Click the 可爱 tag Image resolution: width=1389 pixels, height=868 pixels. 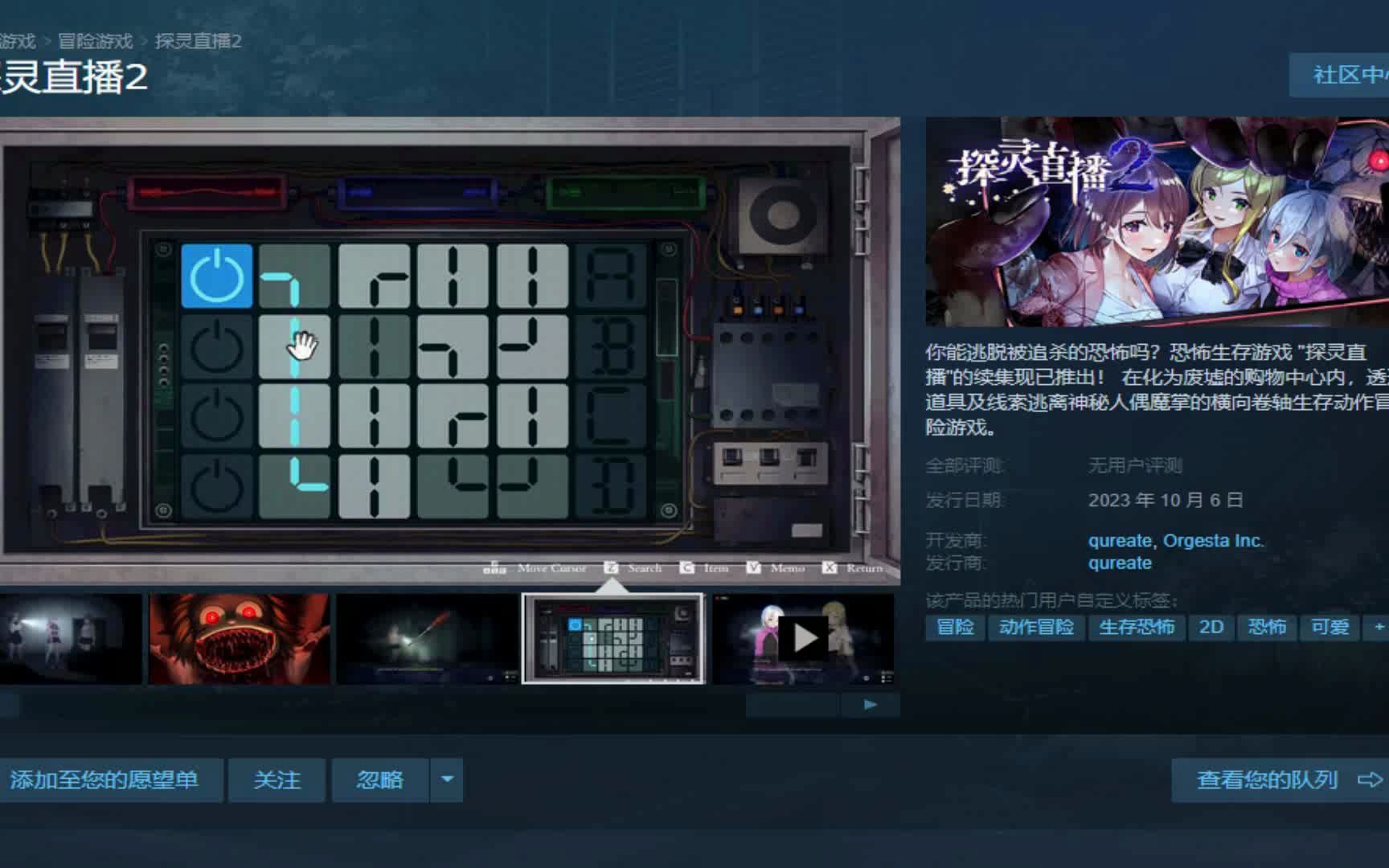1332,628
